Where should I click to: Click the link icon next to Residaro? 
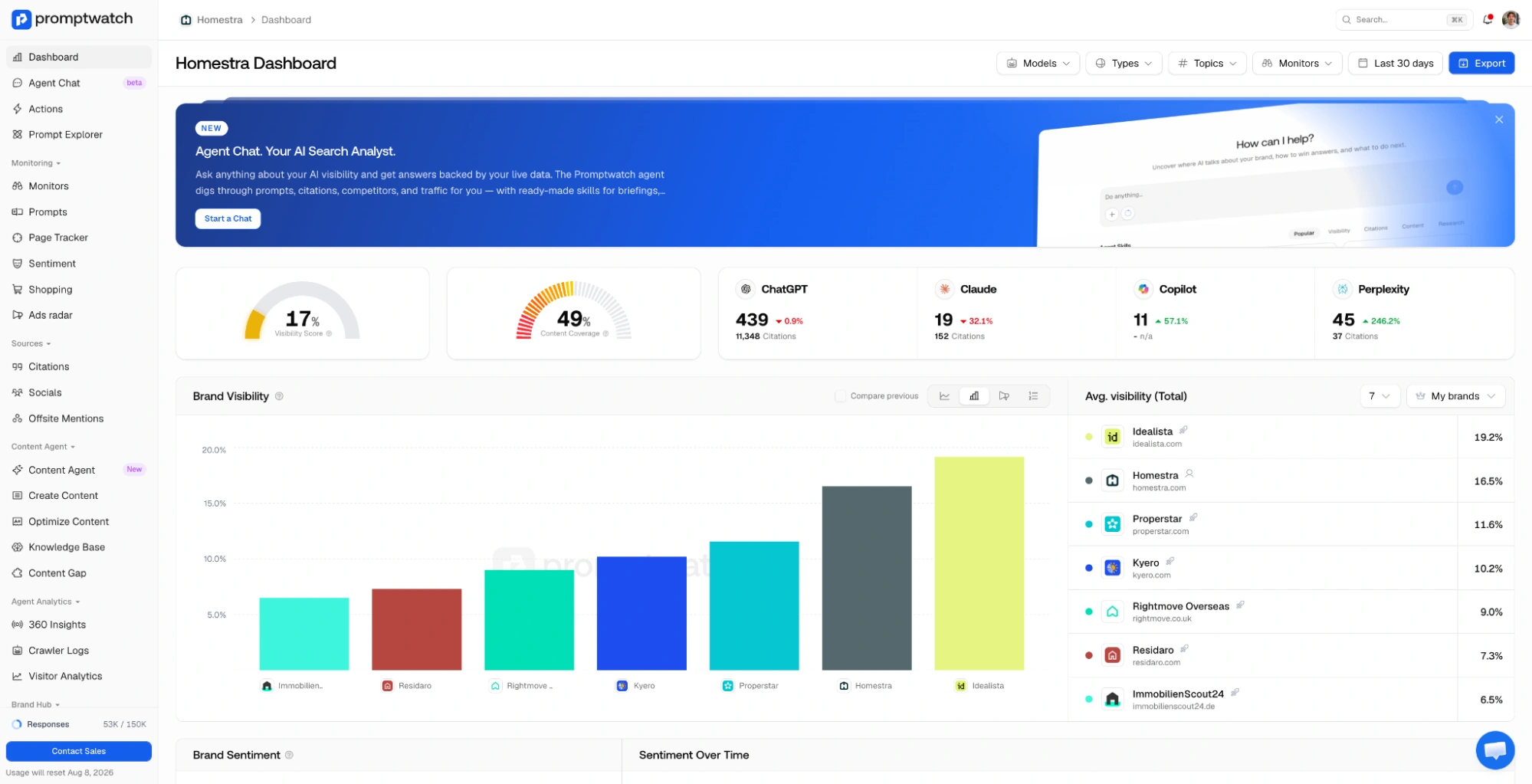pyautogui.click(x=1184, y=648)
